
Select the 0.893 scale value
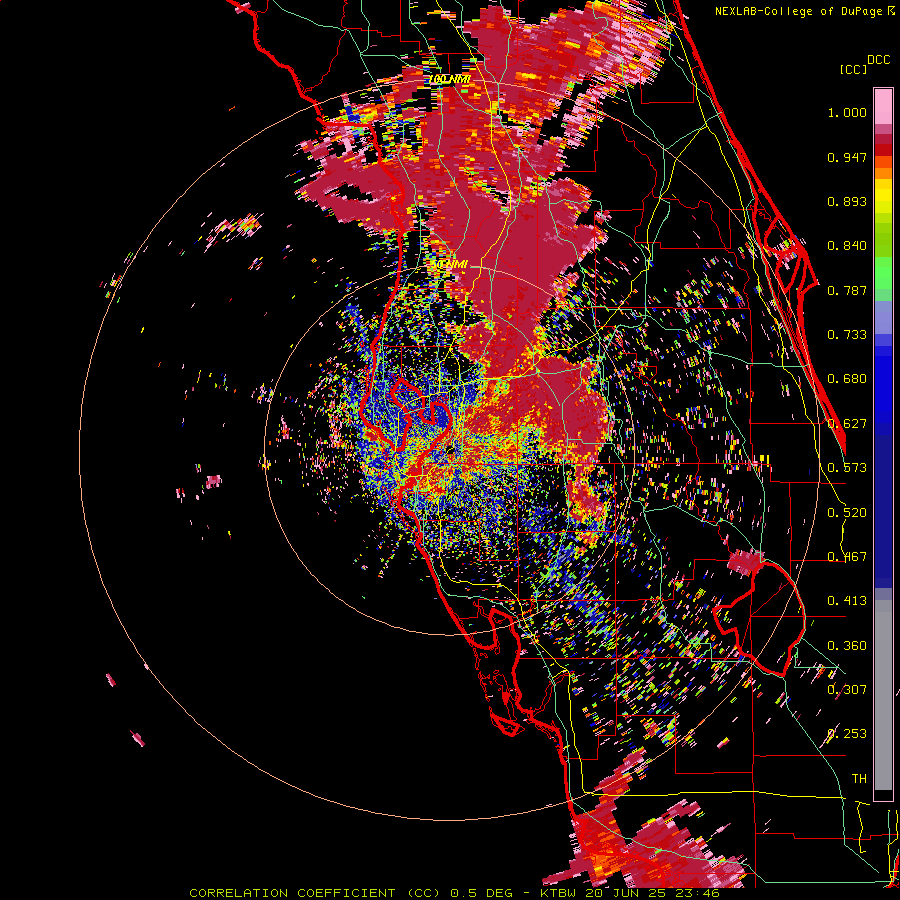[847, 201]
